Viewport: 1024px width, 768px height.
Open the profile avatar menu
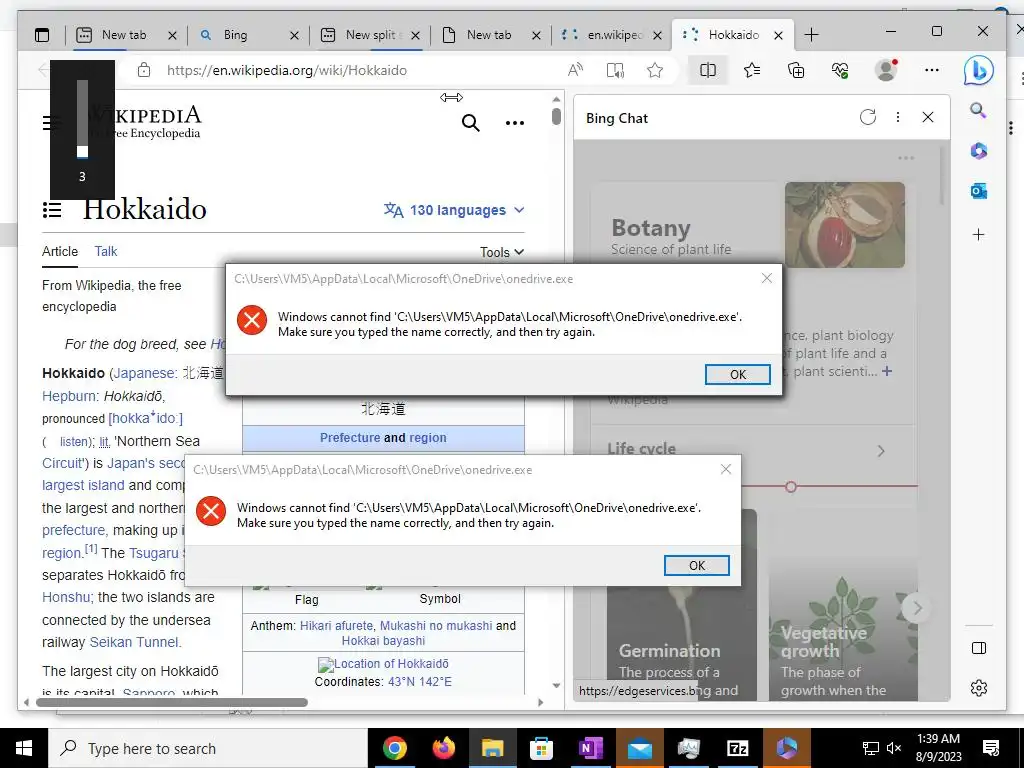coord(886,70)
